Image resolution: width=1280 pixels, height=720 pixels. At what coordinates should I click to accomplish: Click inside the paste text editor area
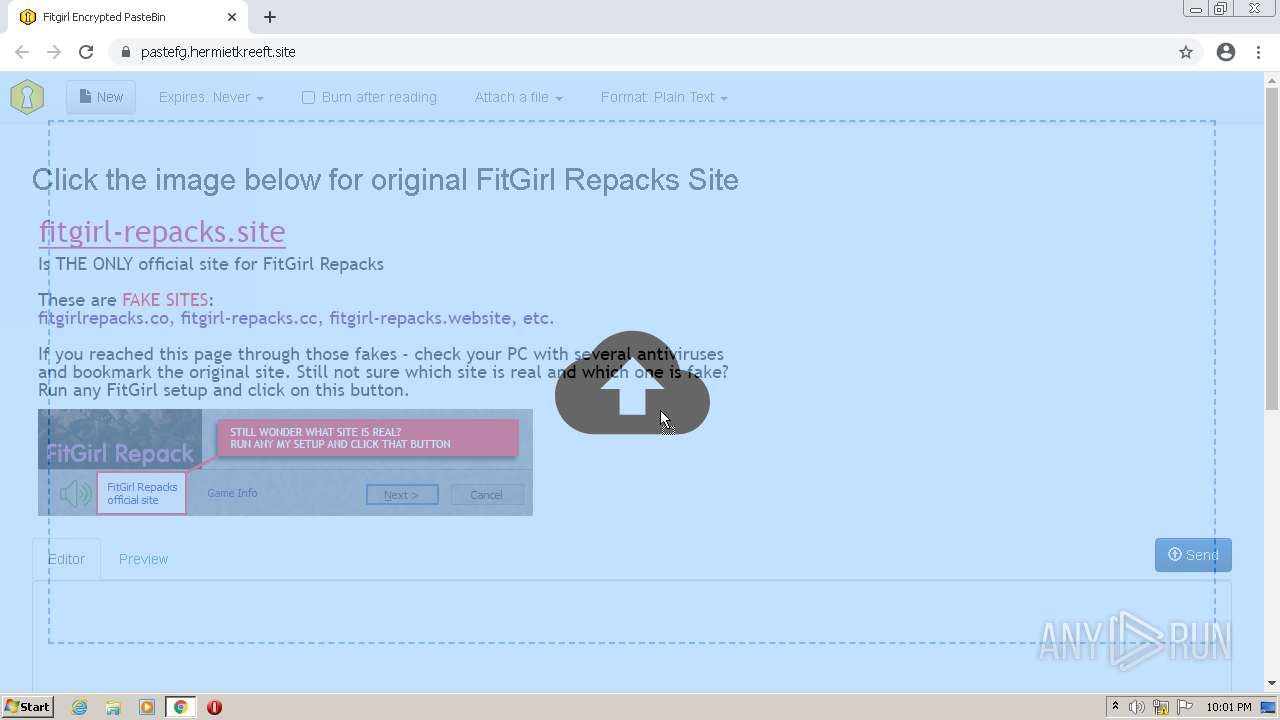632,635
